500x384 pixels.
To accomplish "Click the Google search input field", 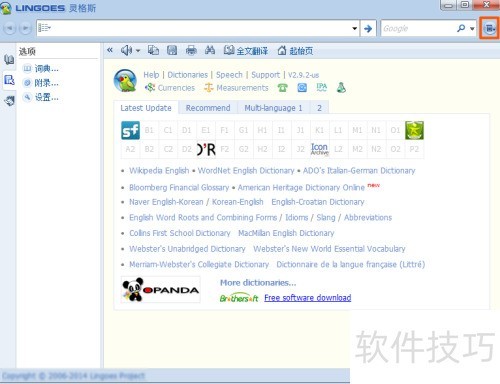I will [x=419, y=29].
